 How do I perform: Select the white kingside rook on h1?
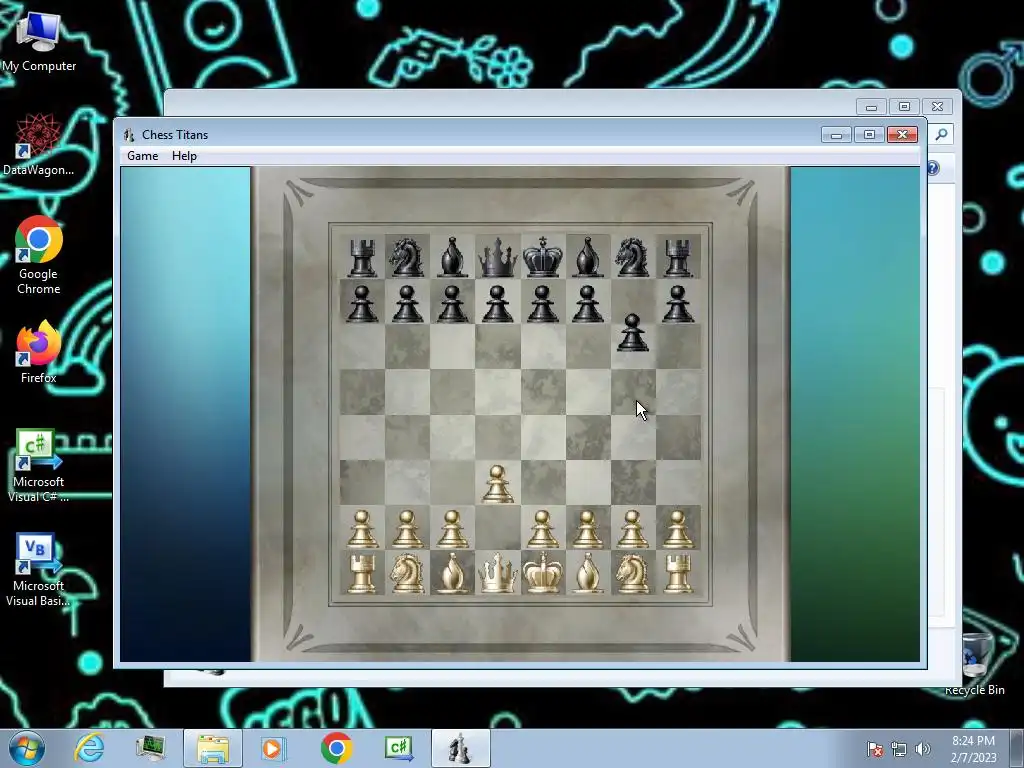[678, 573]
